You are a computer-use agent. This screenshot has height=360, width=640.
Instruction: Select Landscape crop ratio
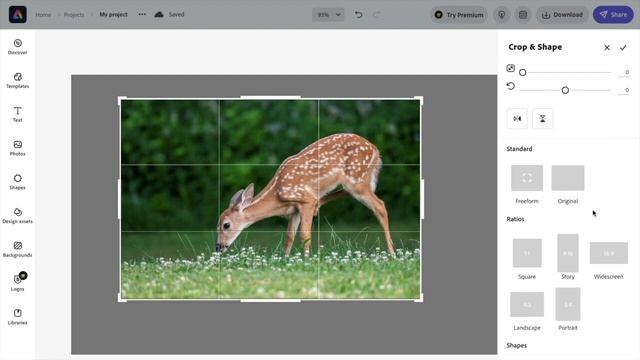coord(527,311)
